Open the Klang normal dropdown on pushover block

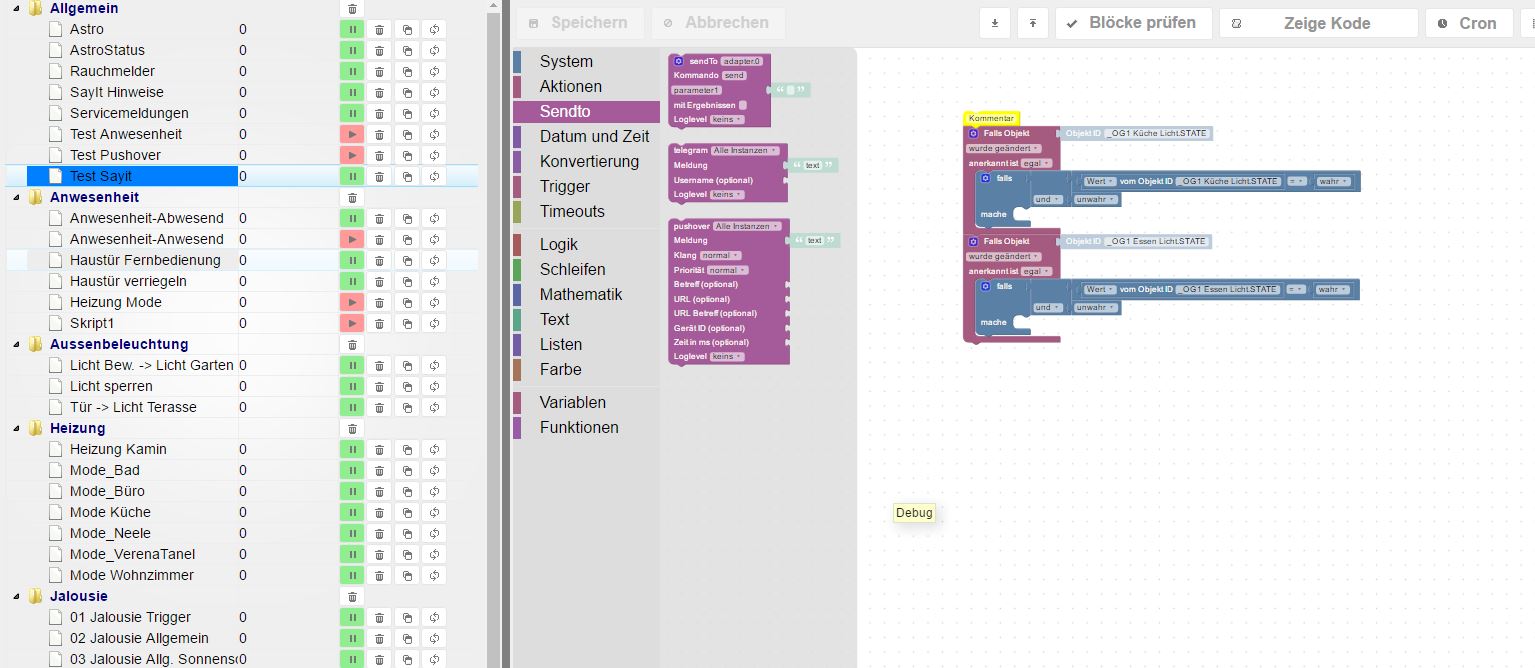[x=721, y=255]
